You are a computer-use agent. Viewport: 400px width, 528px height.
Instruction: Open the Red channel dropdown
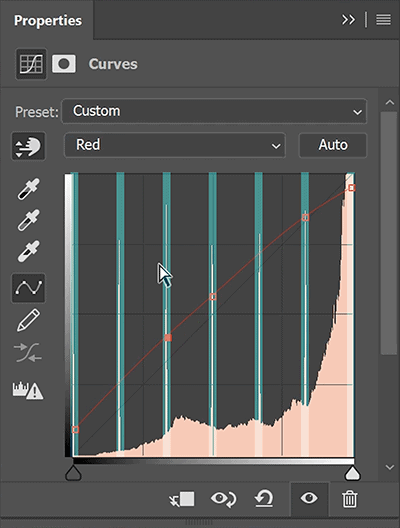pos(175,145)
